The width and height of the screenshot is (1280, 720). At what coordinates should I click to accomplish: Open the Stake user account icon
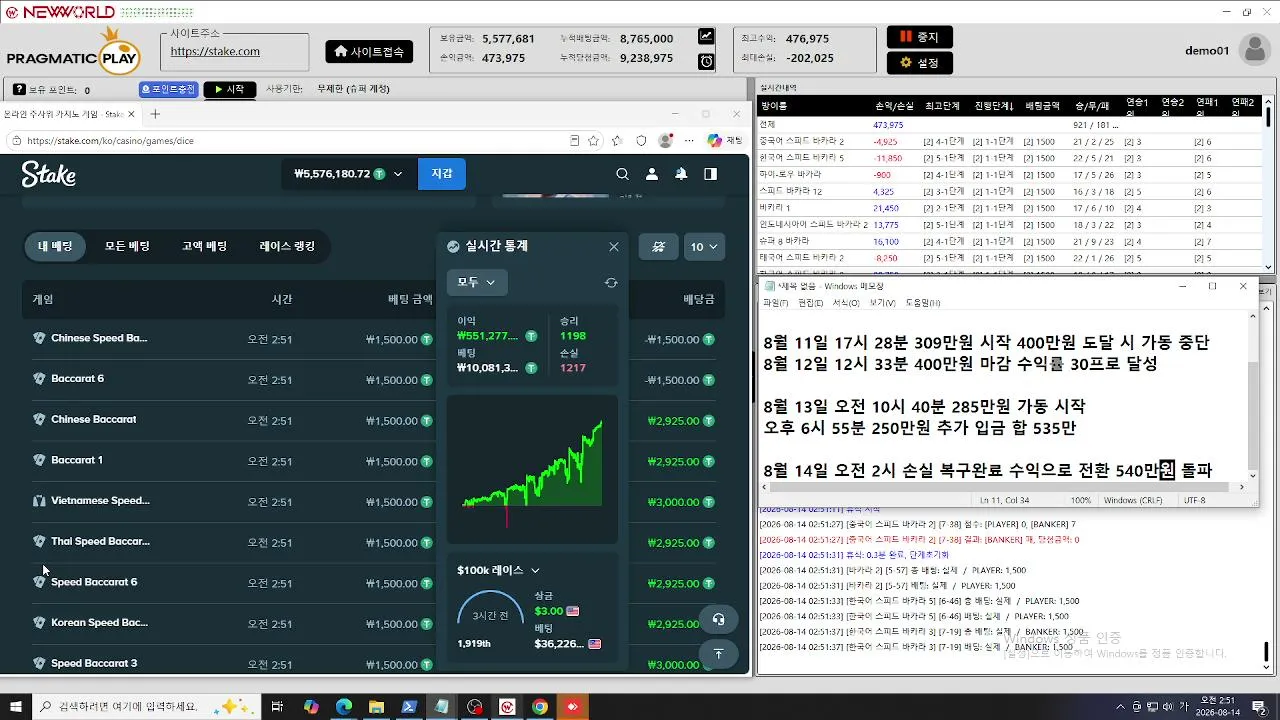click(652, 174)
